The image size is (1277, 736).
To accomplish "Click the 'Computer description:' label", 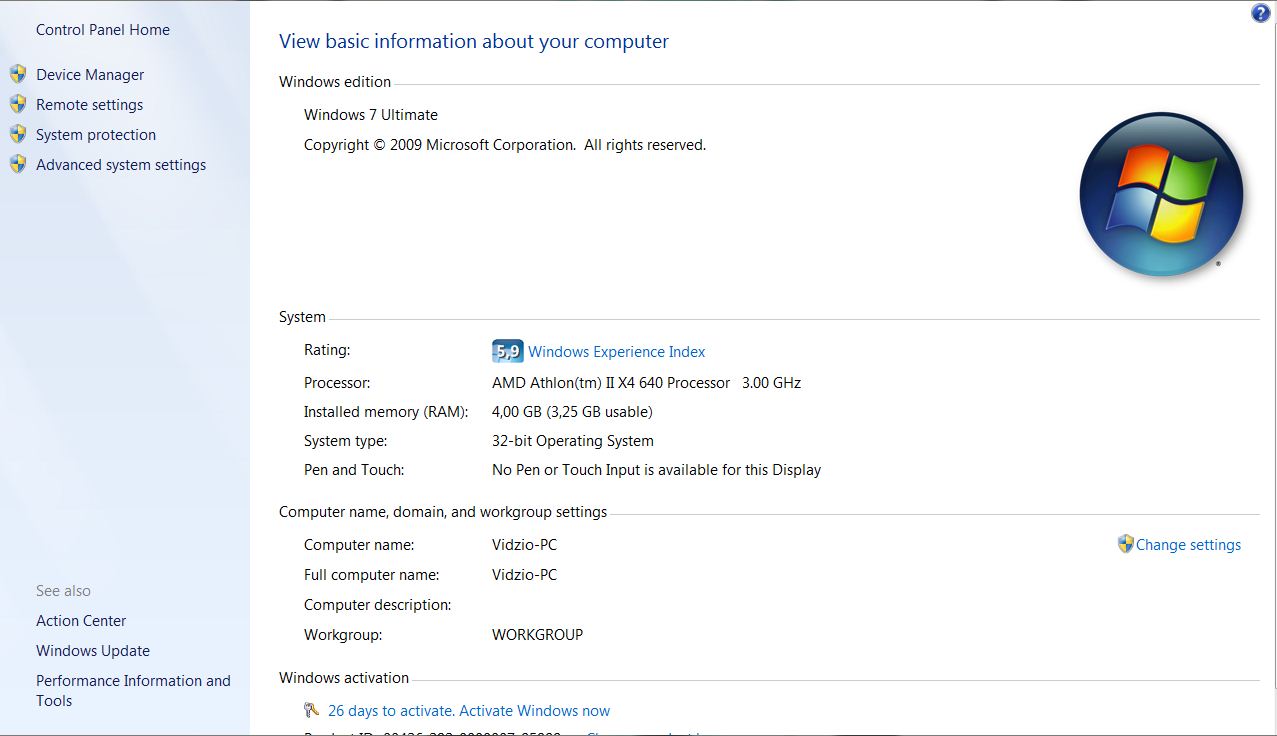I will click(x=377, y=605).
